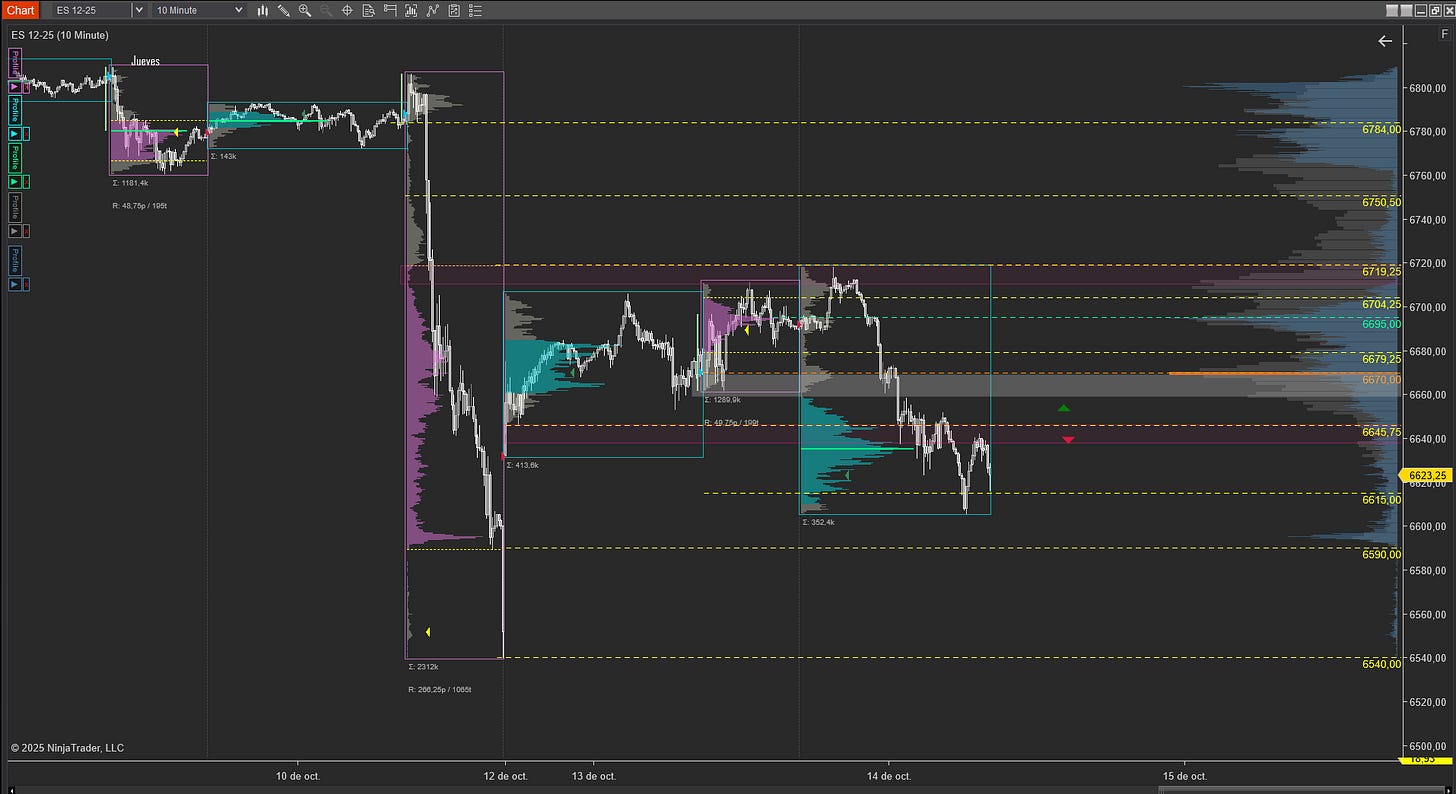Viewport: 1456px width, 794px height.
Task: Open the indicators toolbar icon
Action: (x=411, y=10)
